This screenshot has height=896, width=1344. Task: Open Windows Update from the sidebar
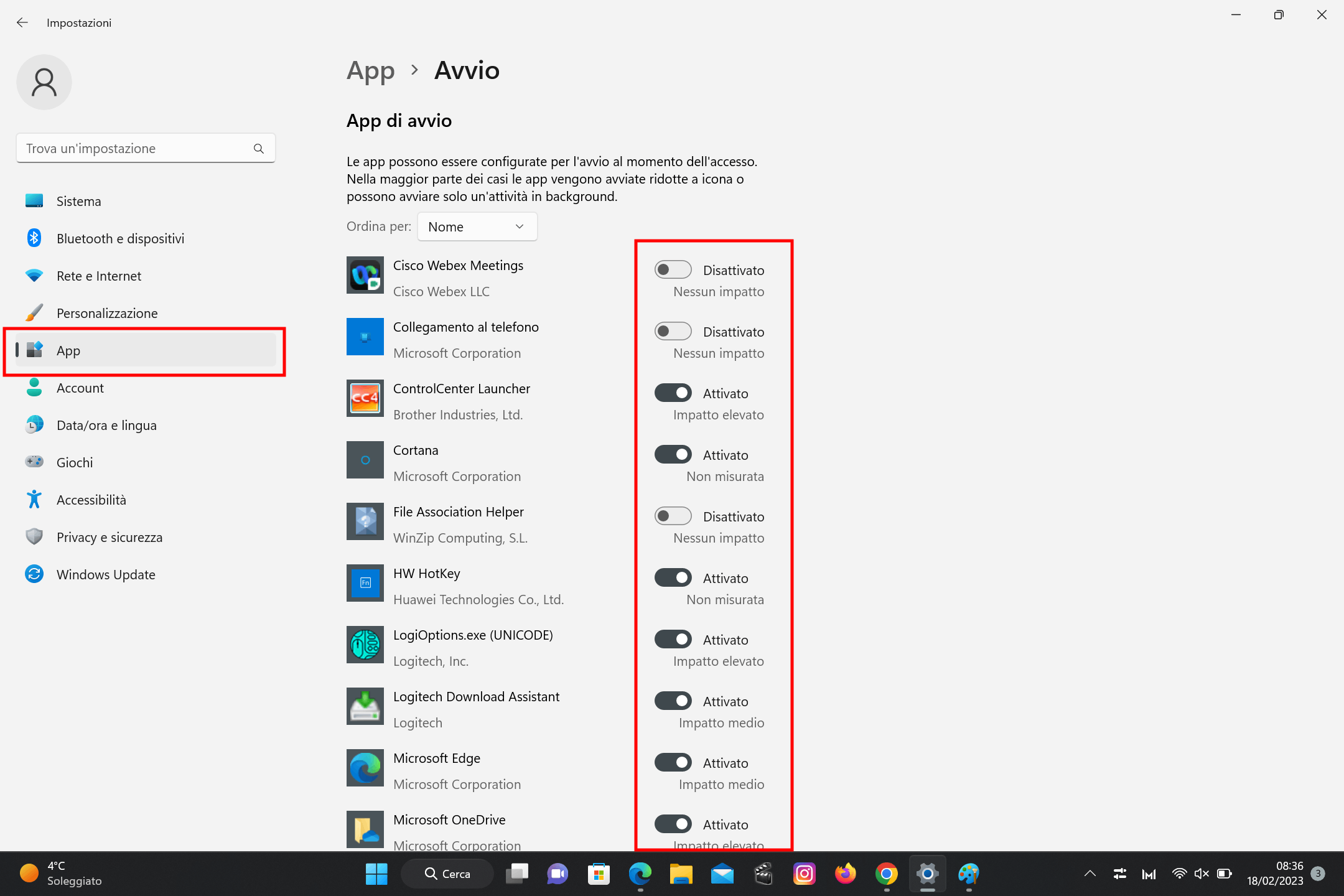pyautogui.click(x=106, y=574)
